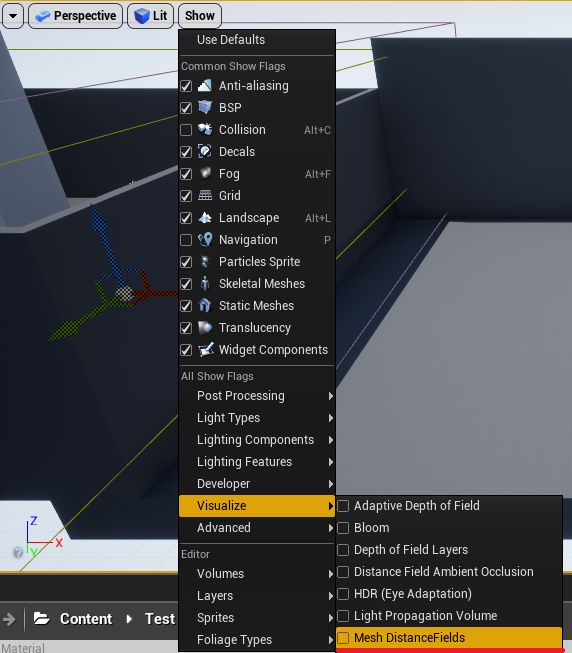Uncheck the BSP checkbox
Screen dimensions: 572x653
[186, 108]
